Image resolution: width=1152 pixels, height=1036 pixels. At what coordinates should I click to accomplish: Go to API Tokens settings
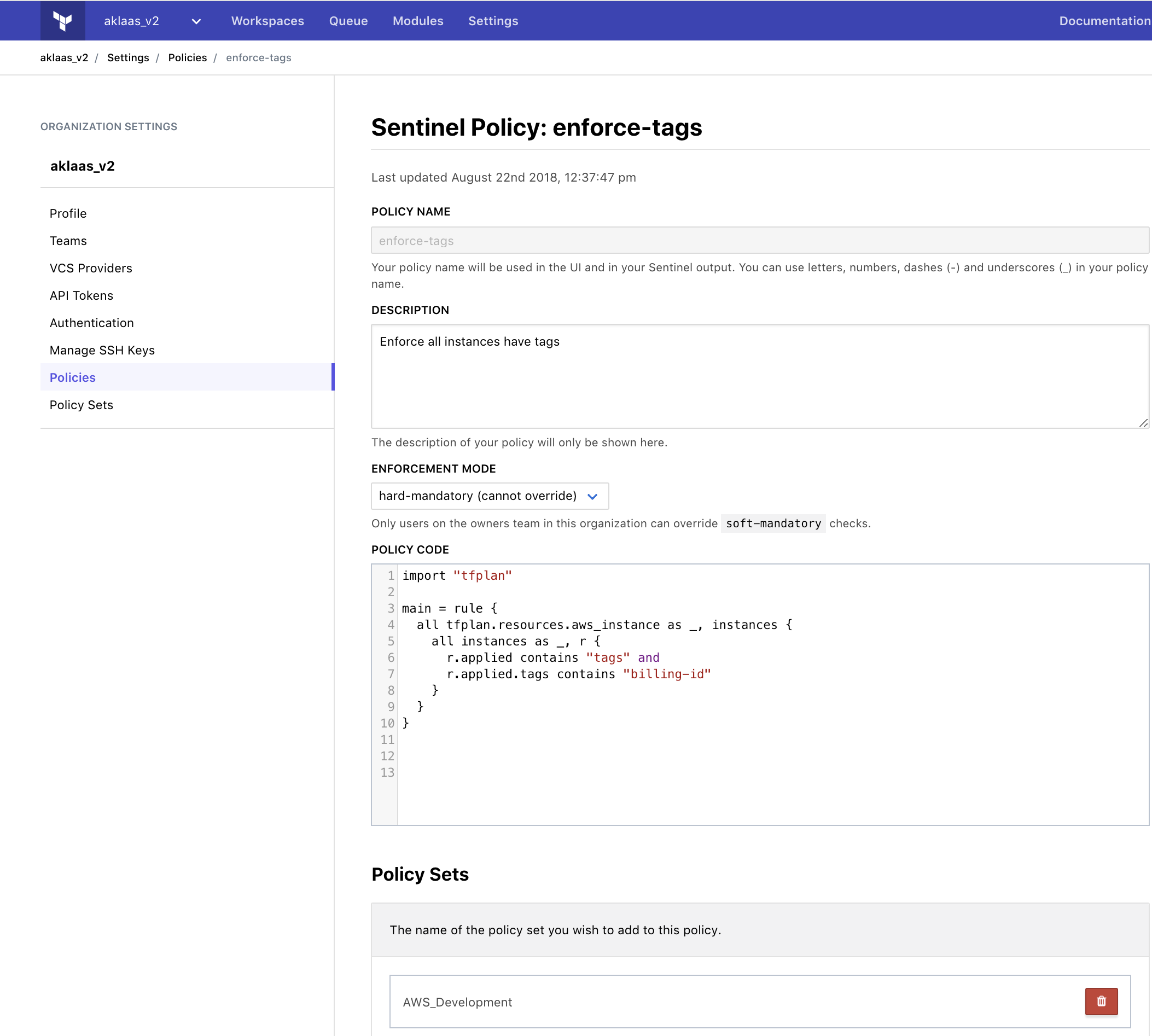[82, 295]
